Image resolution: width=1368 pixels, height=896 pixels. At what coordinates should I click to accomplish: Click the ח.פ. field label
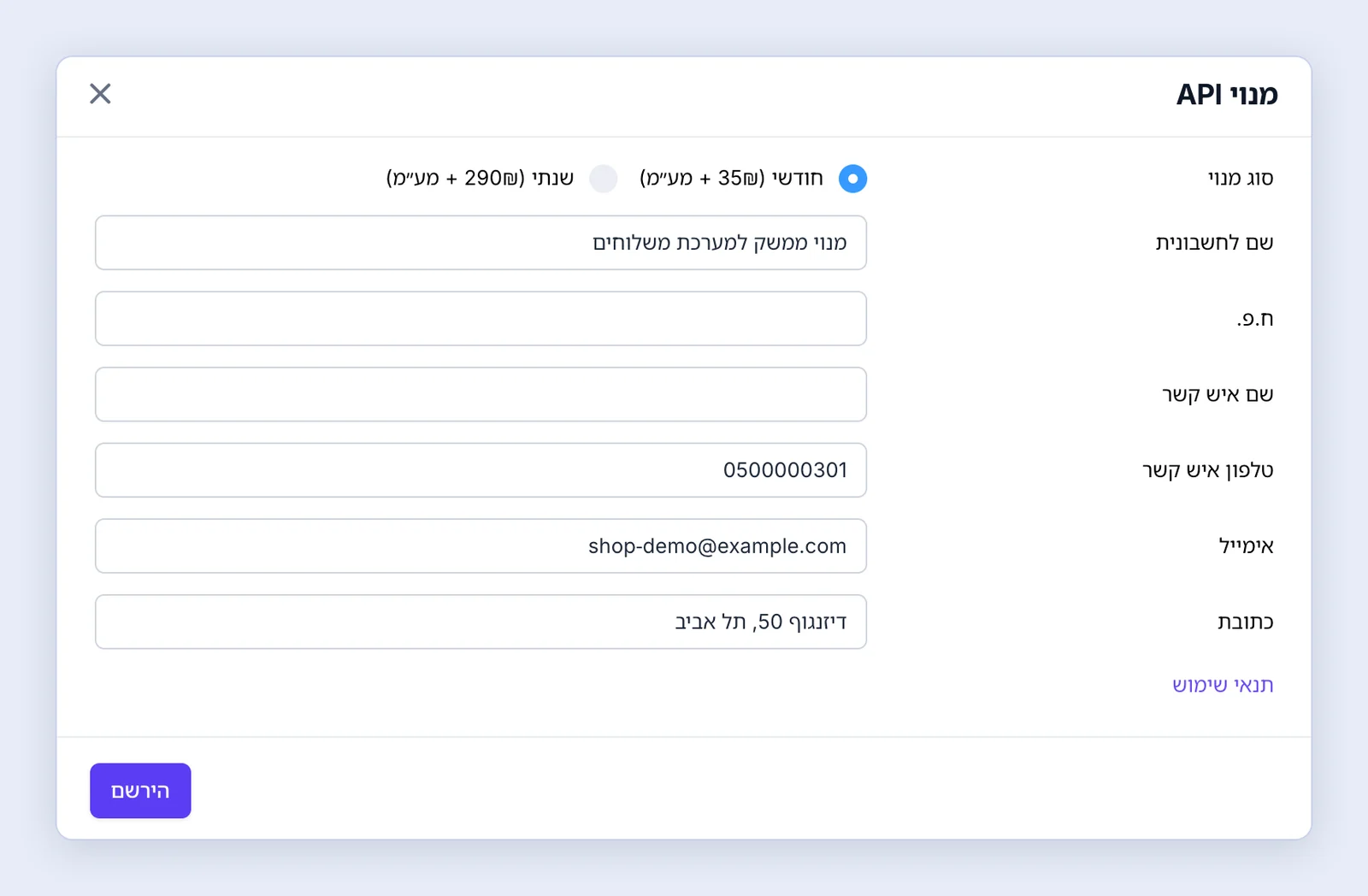click(1255, 319)
